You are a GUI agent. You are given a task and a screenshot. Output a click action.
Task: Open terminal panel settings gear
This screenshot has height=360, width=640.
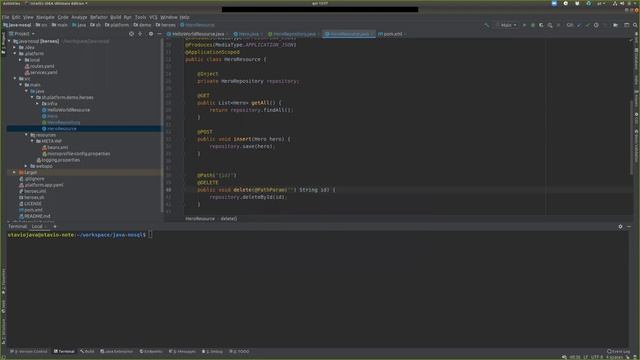point(620,227)
